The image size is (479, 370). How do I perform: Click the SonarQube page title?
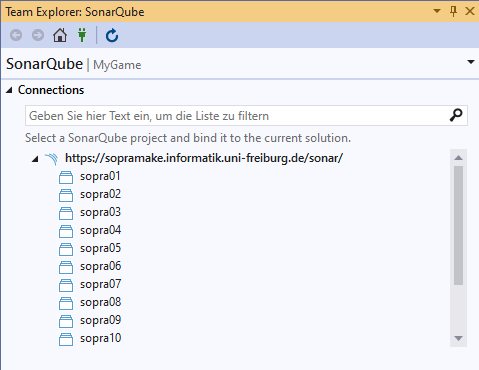tap(44, 64)
